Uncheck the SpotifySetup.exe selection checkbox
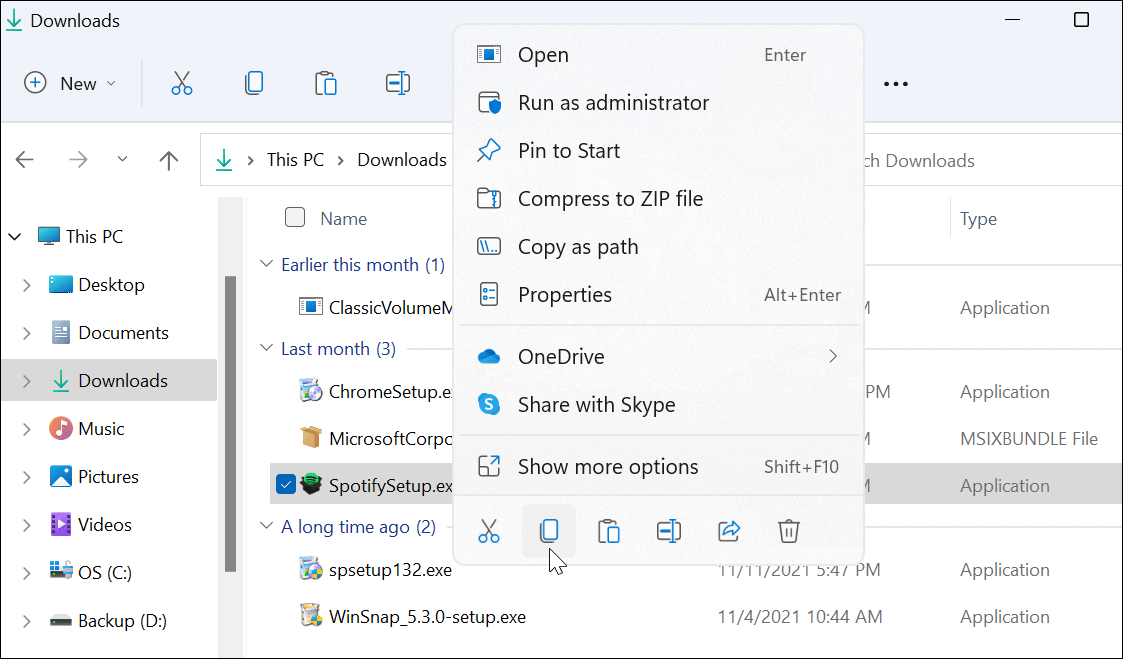This screenshot has width=1123, height=659. (286, 484)
